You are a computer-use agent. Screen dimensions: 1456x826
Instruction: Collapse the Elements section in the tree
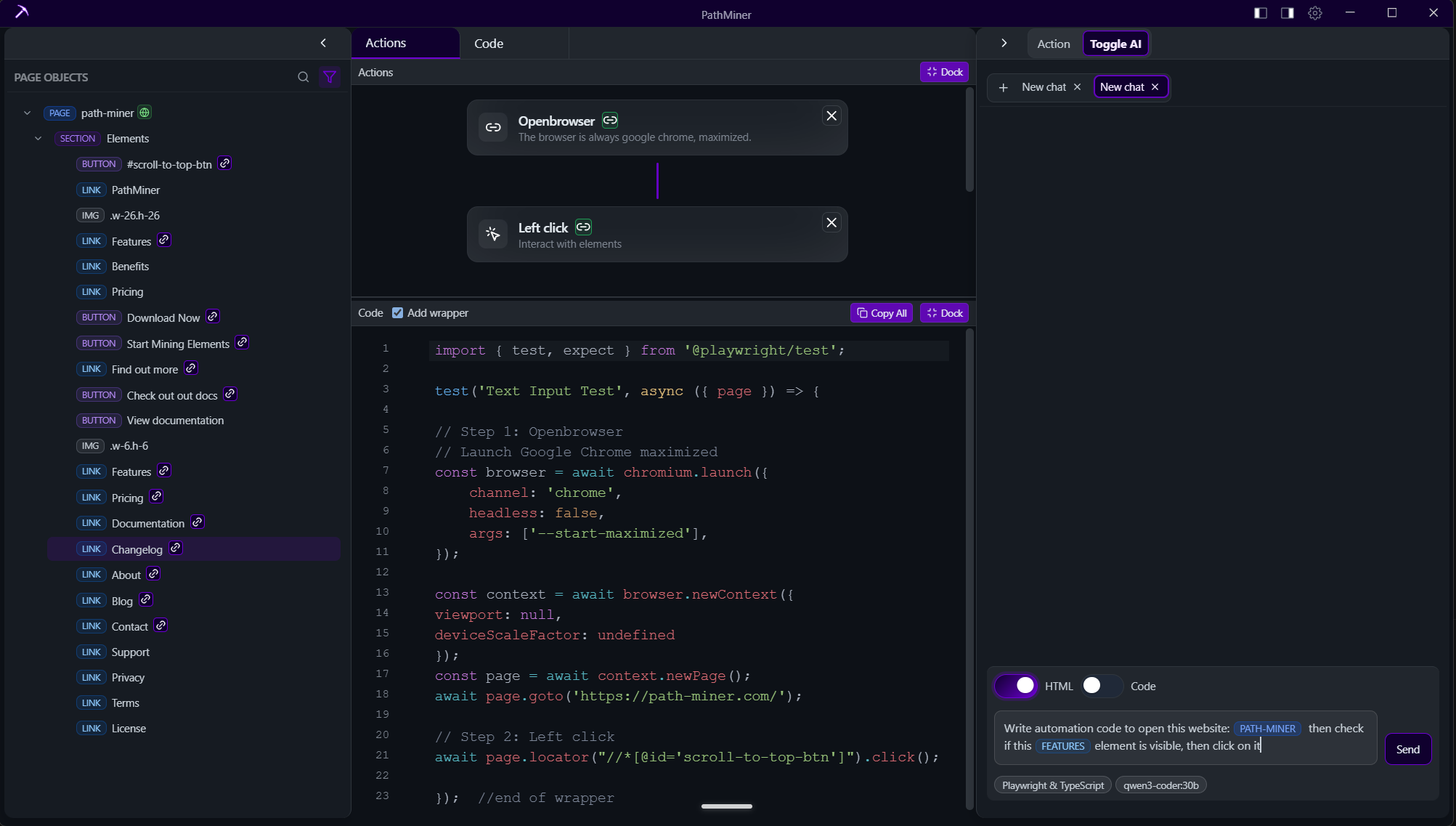pyautogui.click(x=38, y=138)
